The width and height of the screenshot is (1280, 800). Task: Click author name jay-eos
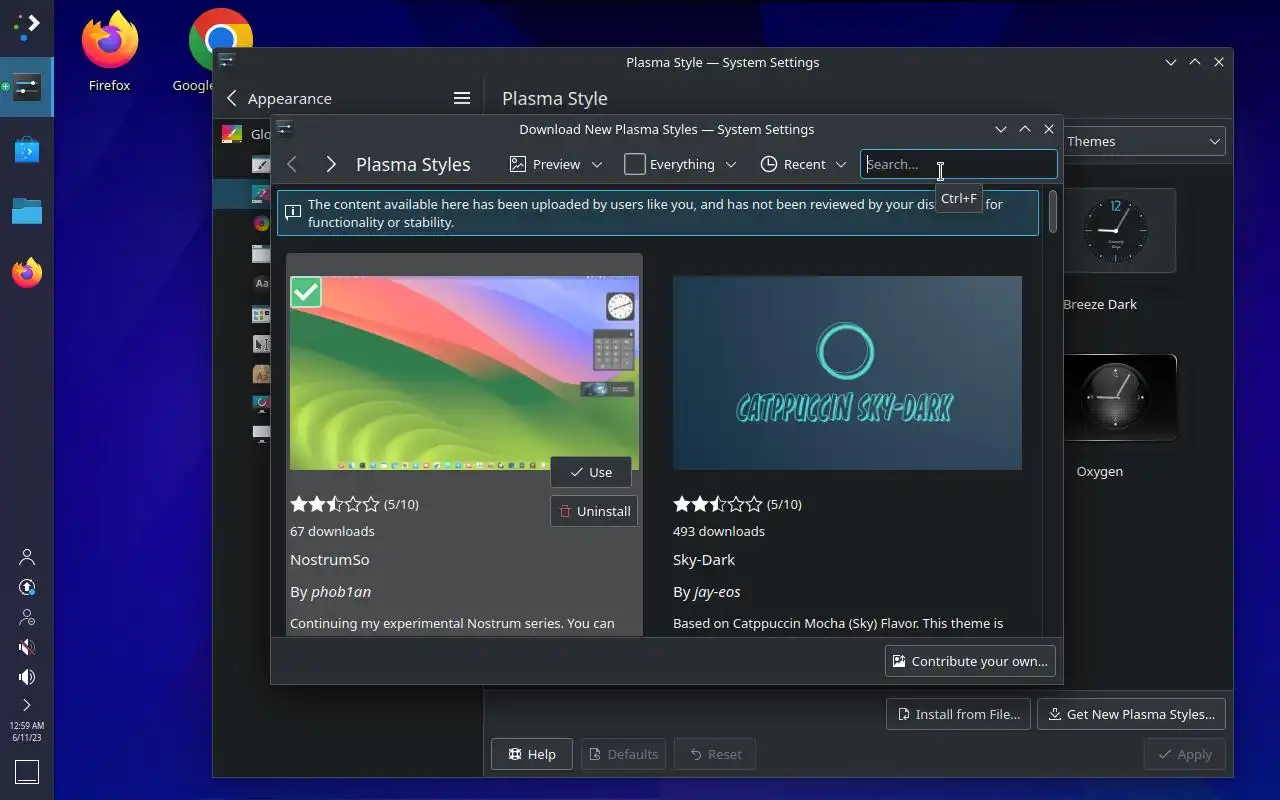[717, 591]
